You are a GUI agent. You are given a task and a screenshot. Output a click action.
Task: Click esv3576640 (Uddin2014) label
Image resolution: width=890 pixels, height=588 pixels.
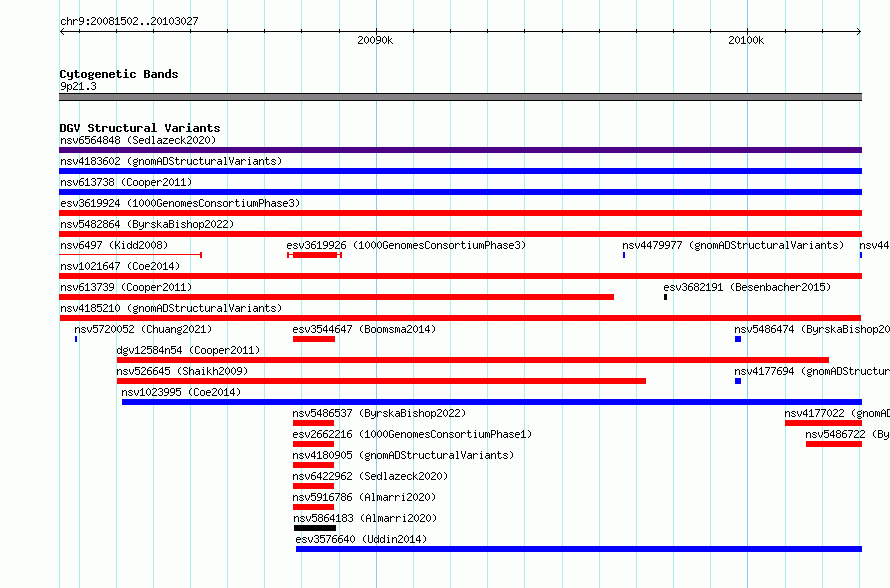click(x=361, y=539)
